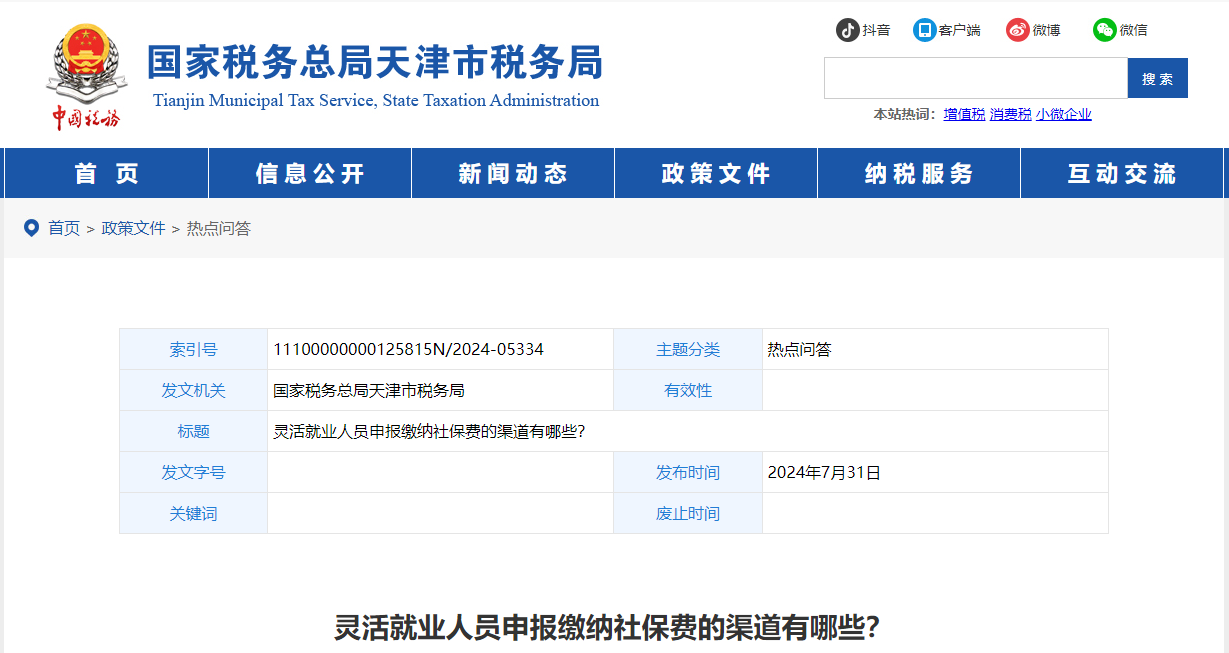This screenshot has height=653, width=1229.
Task: Click the 关键词 label cell
Action: point(193,513)
